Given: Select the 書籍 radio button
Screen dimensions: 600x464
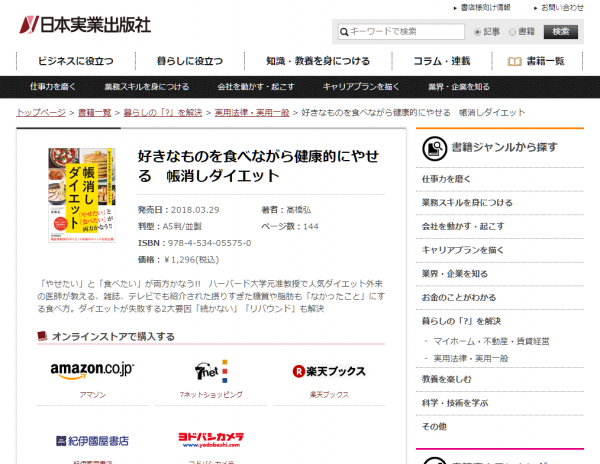Looking at the screenshot, I should point(513,32).
